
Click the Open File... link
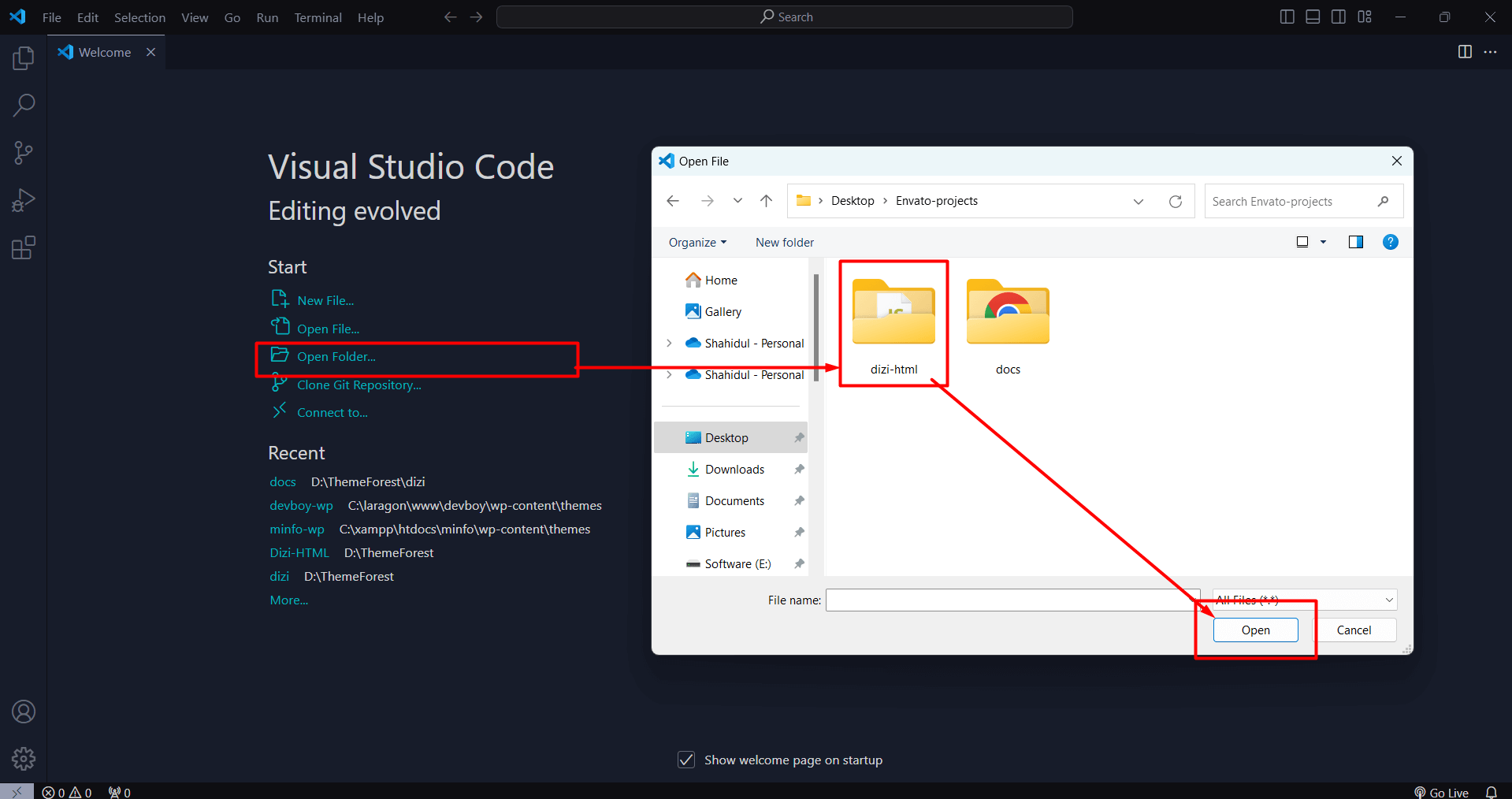click(328, 329)
